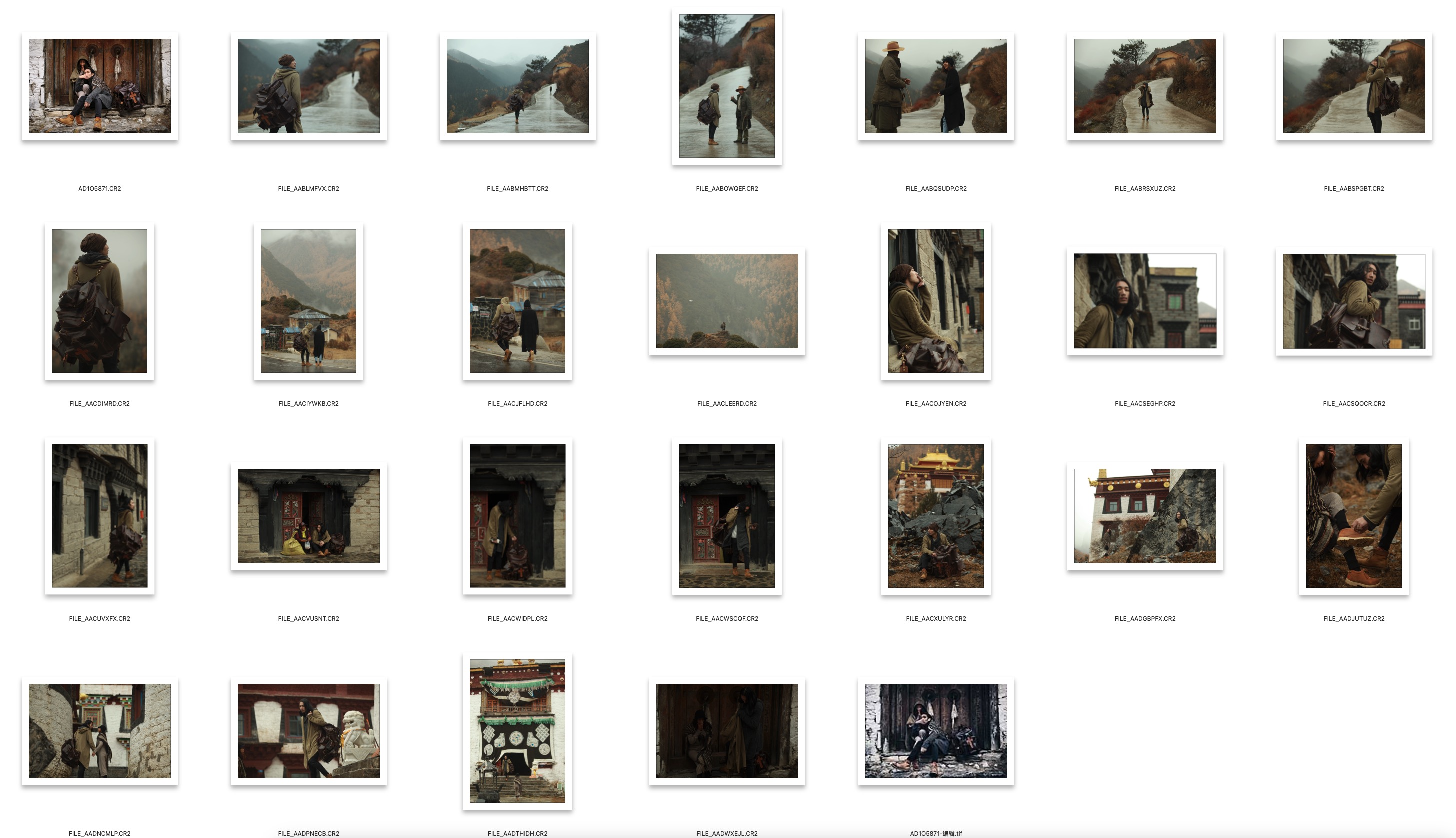Click the boots photo FILE_AADJUTUZ.CR2
Image resolution: width=1456 pixels, height=838 pixels.
coord(1353,515)
